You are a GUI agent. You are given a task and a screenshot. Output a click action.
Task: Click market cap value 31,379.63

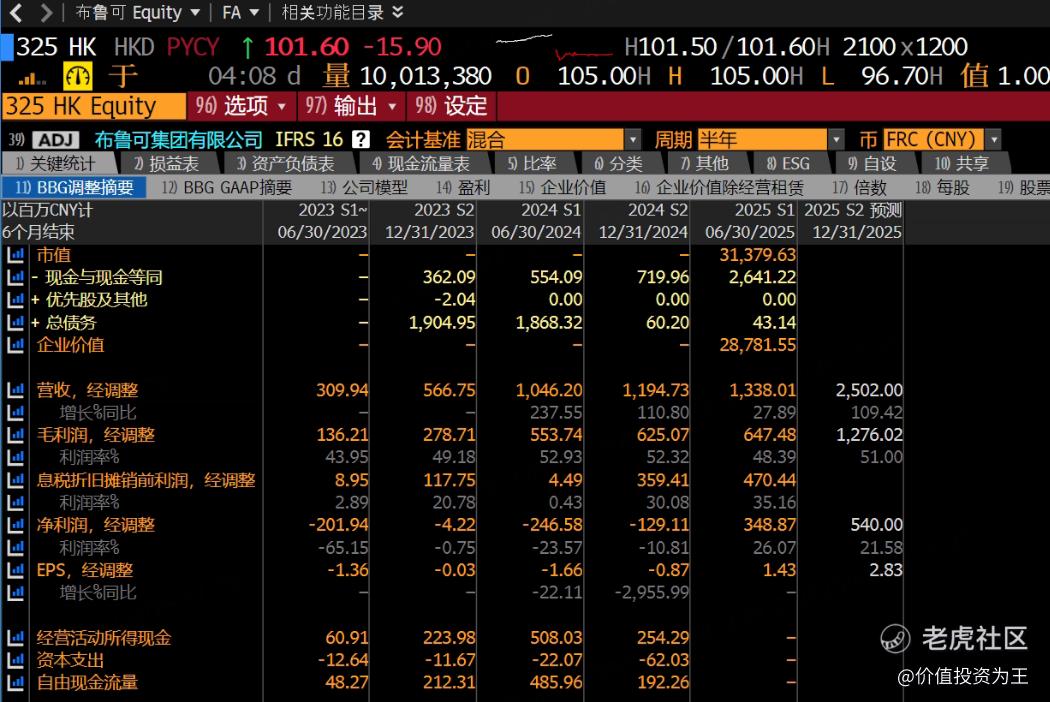pyautogui.click(x=757, y=255)
